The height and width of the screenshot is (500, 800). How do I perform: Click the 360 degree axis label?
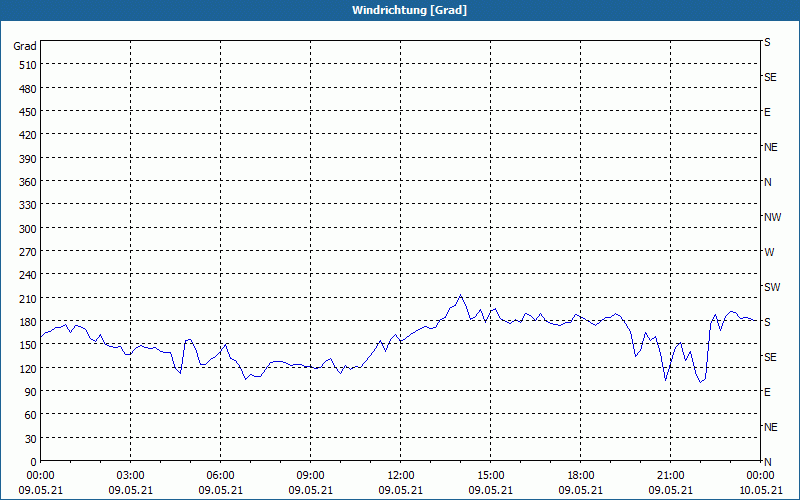(28, 182)
